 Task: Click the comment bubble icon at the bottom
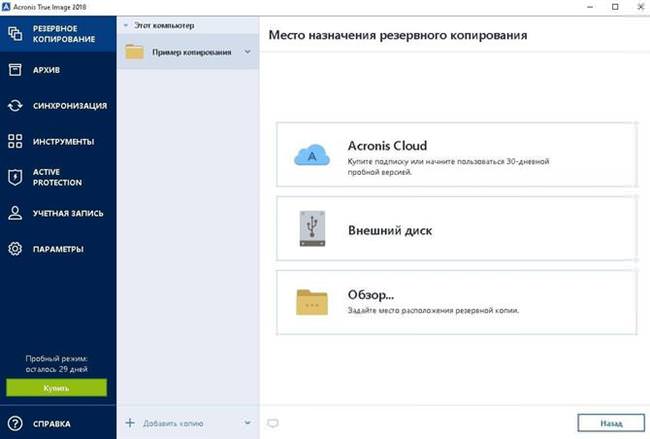pos(272,423)
